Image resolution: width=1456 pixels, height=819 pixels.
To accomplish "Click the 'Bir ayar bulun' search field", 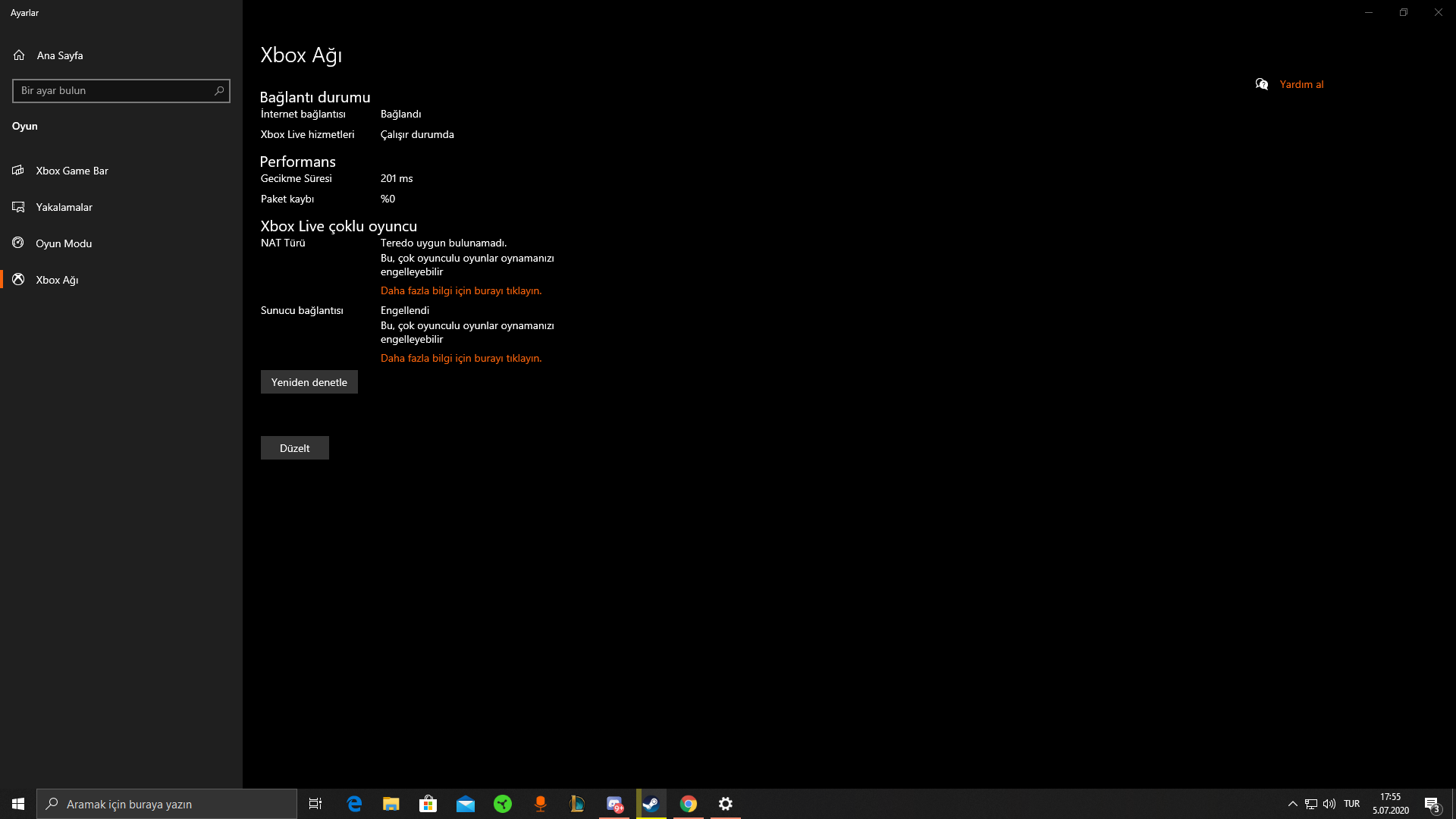I will click(114, 91).
